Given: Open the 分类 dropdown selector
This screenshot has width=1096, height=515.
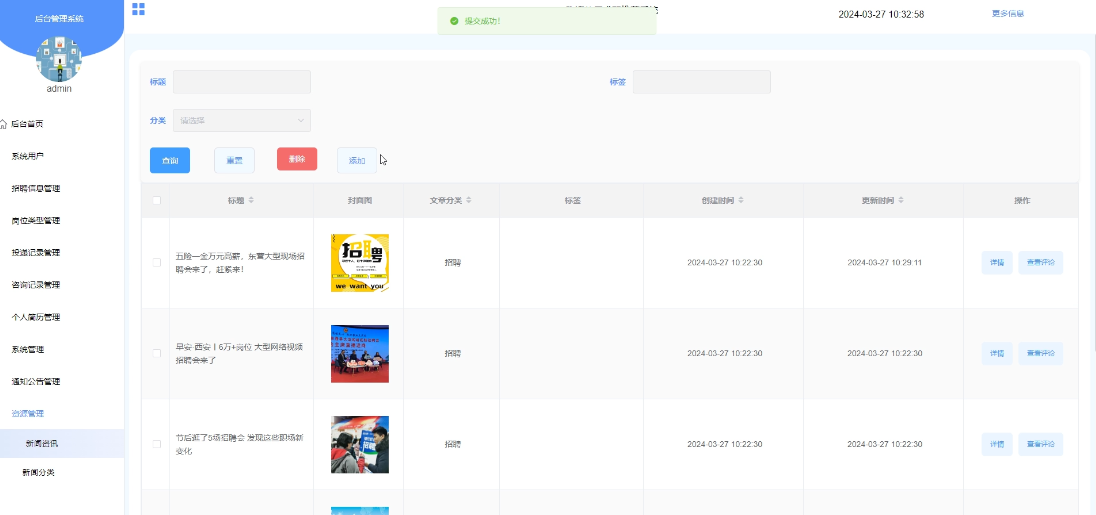Looking at the screenshot, I should [x=242, y=120].
